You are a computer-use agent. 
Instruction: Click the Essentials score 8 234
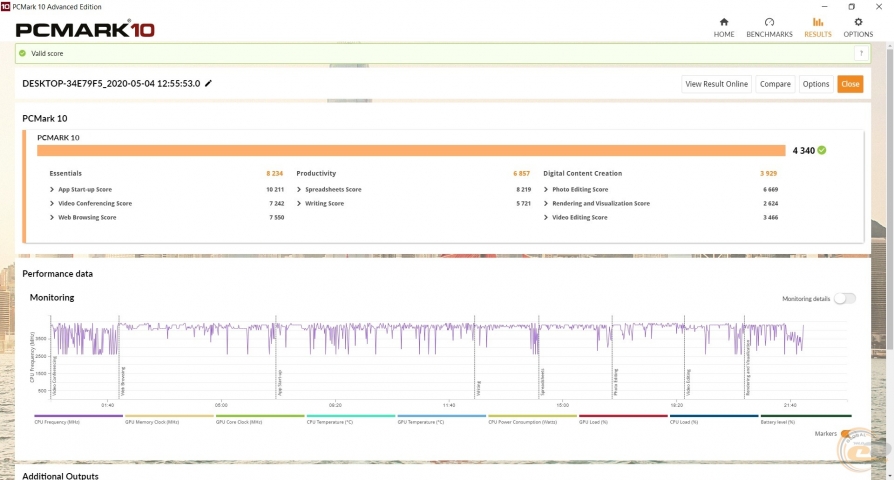[274, 173]
